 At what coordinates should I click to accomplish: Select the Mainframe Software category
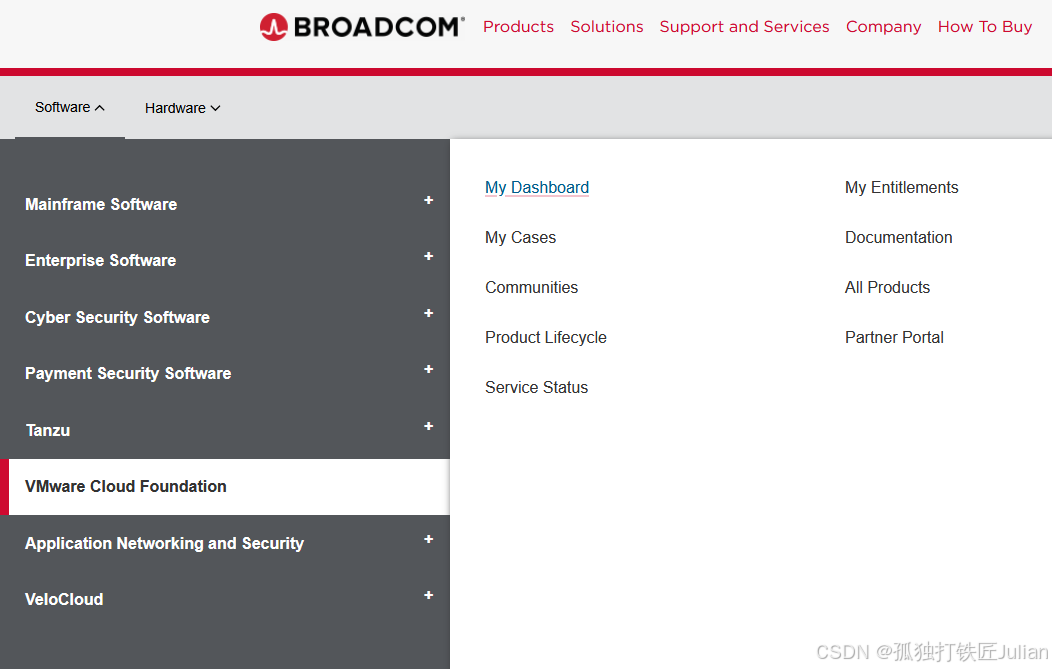(x=101, y=204)
